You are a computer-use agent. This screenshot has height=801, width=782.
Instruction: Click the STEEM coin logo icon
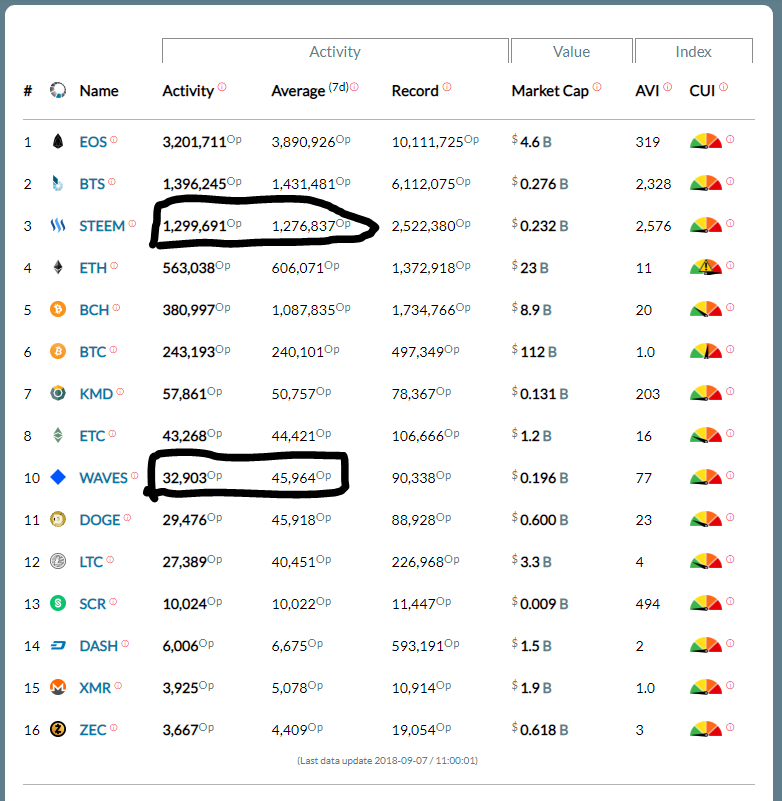[x=58, y=225]
